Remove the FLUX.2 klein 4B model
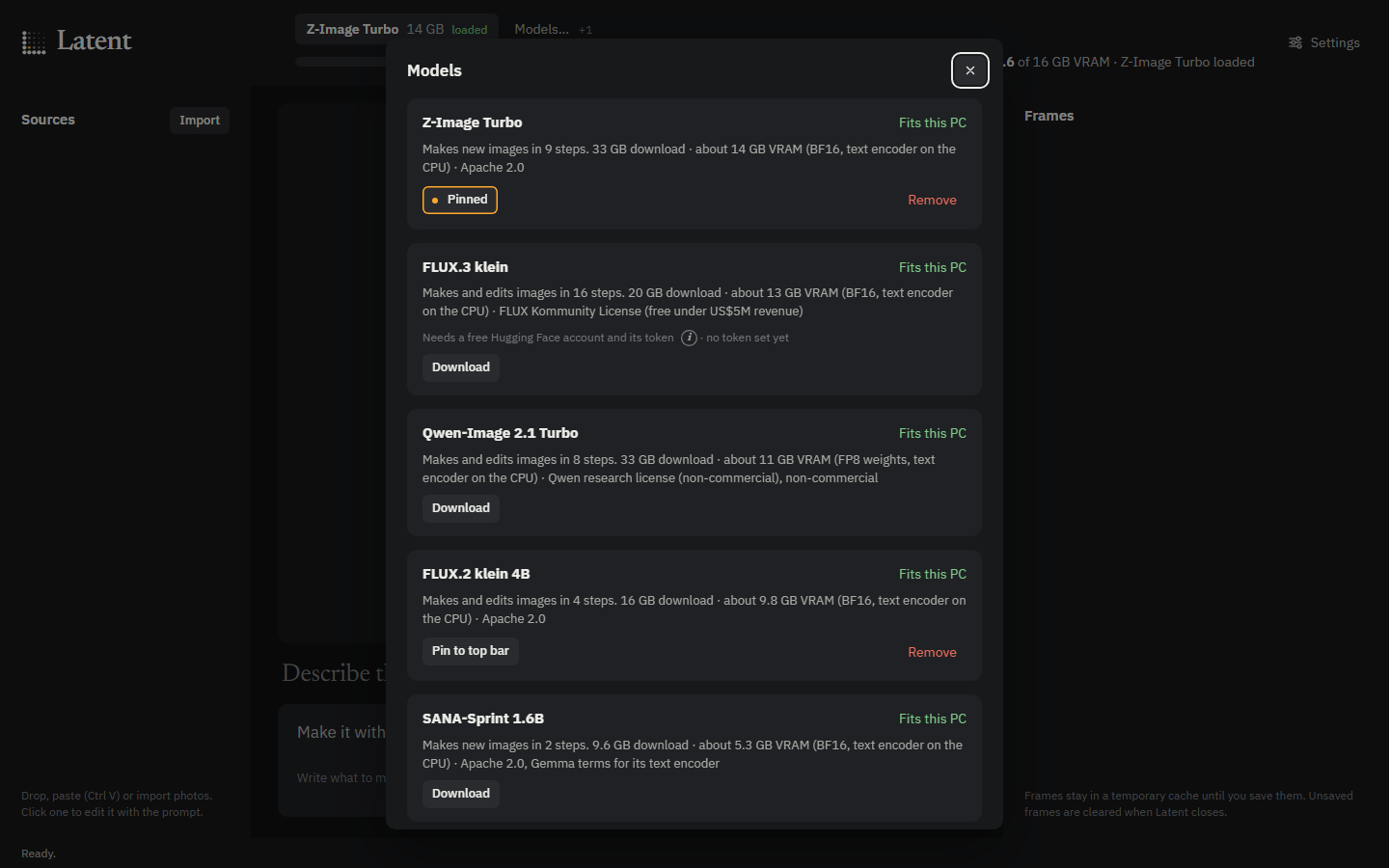 pyautogui.click(x=932, y=652)
